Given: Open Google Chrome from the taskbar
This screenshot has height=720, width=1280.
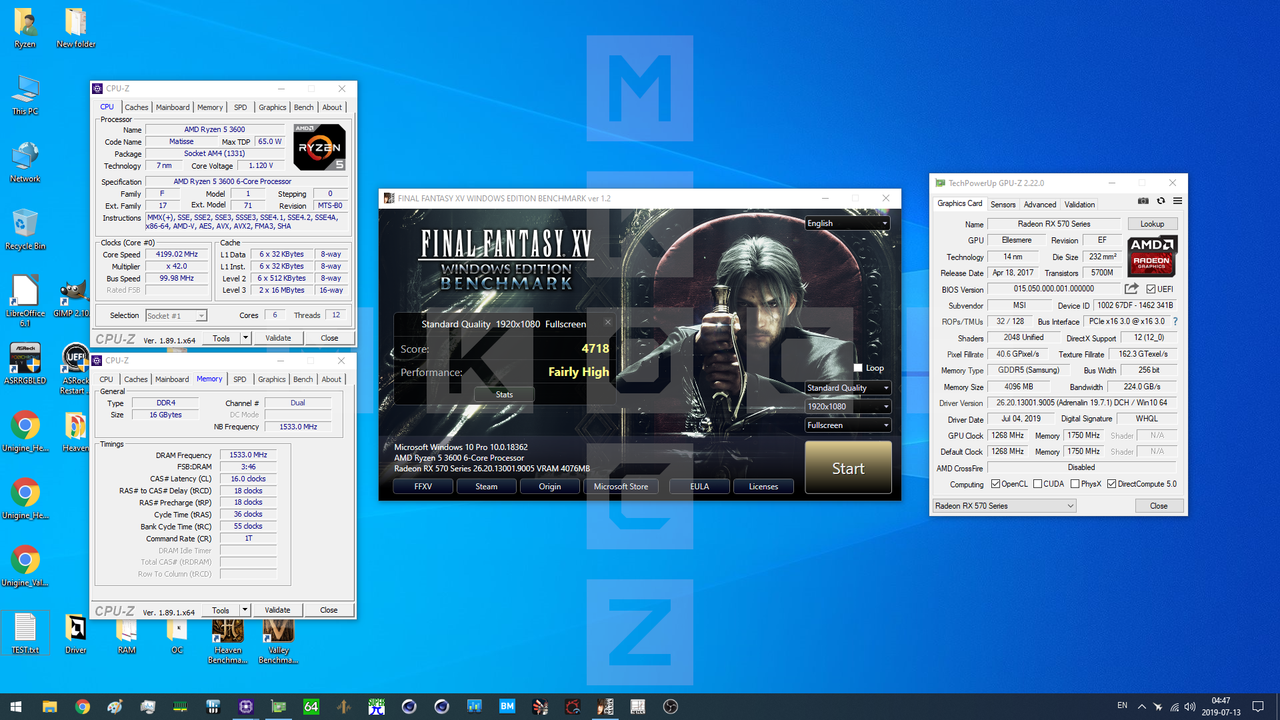Looking at the screenshot, I should tap(83, 707).
